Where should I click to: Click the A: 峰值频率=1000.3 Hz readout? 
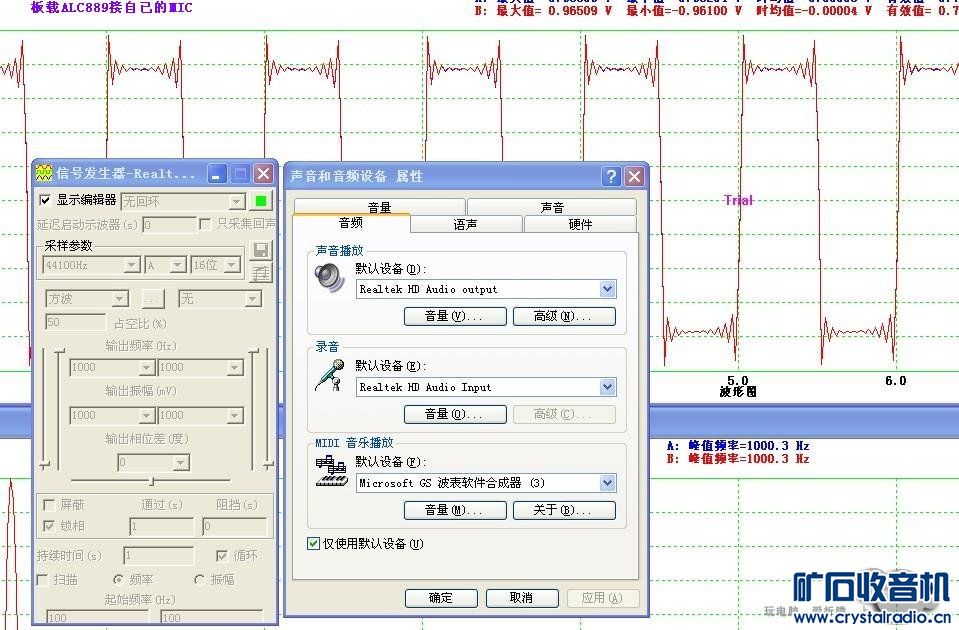[738, 446]
